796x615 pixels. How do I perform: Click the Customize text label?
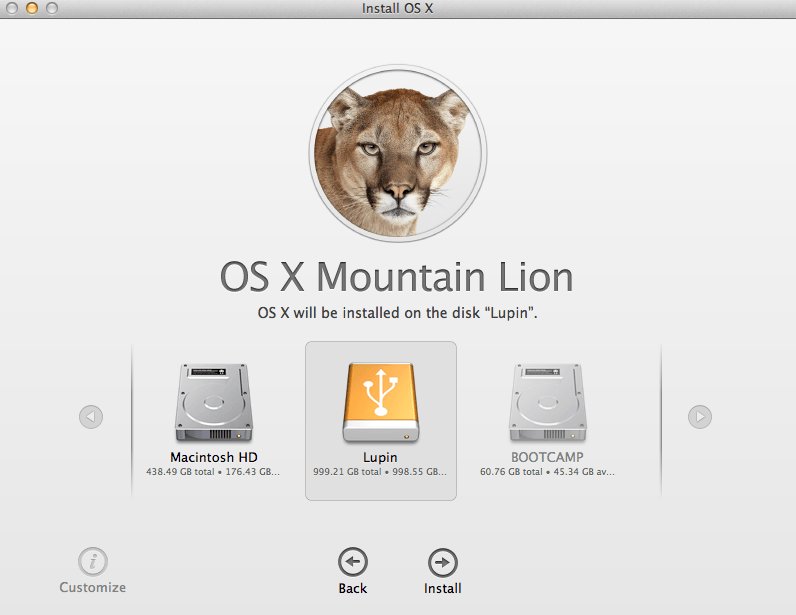pos(93,587)
